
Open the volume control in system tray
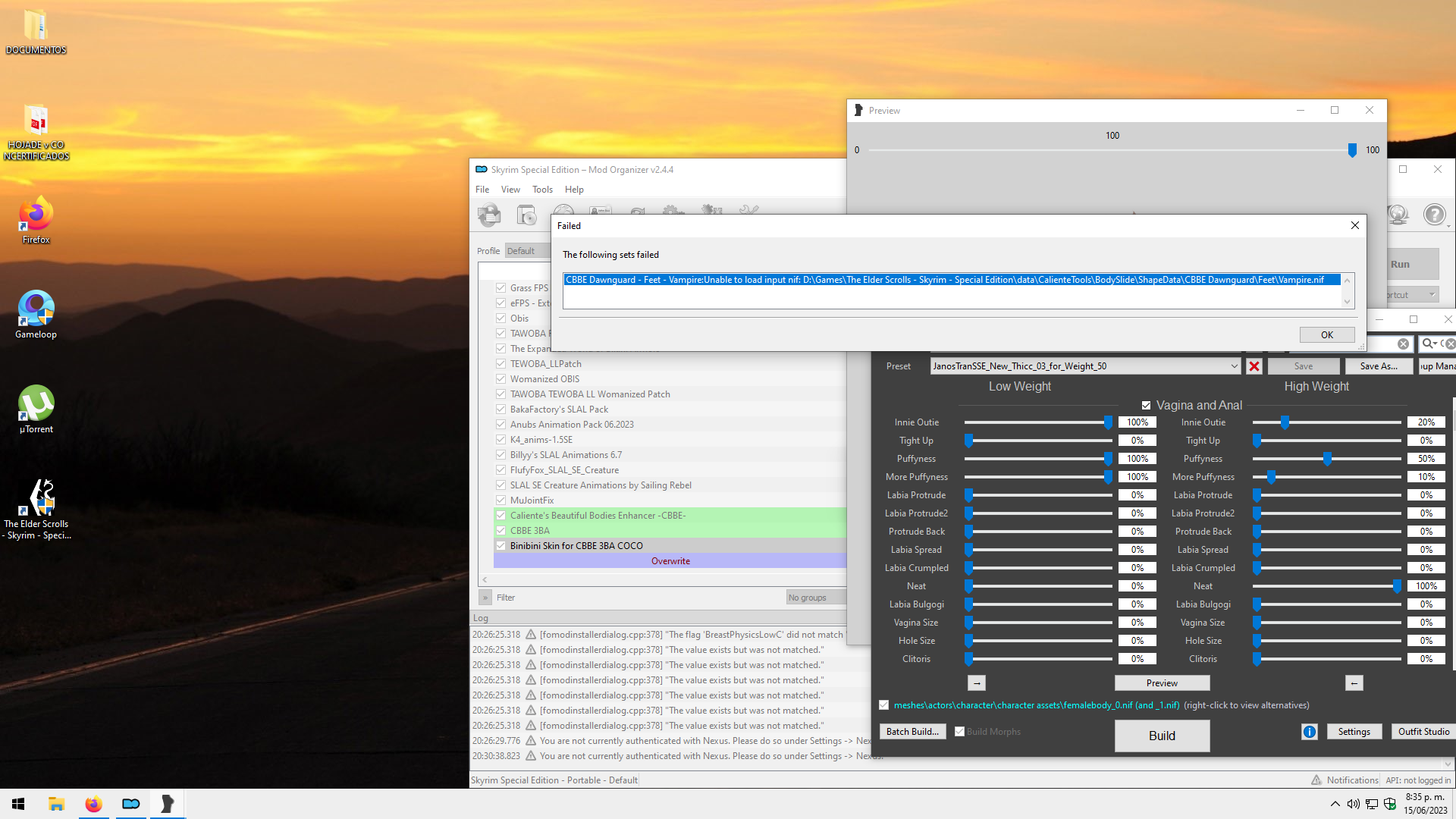point(1354,804)
